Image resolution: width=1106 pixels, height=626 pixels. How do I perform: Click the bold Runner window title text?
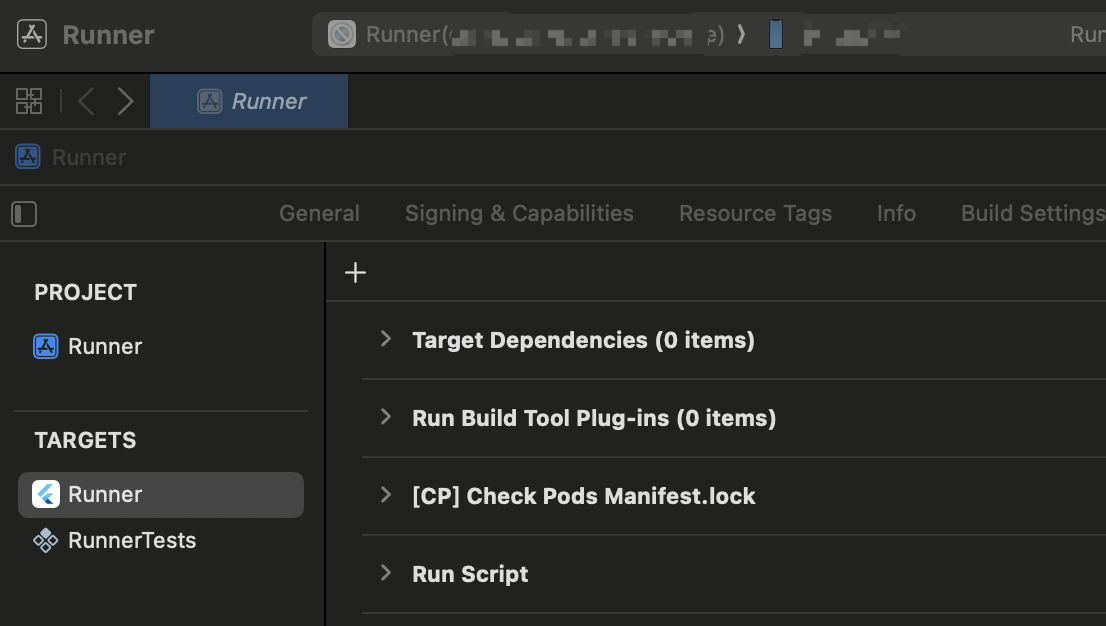point(108,35)
